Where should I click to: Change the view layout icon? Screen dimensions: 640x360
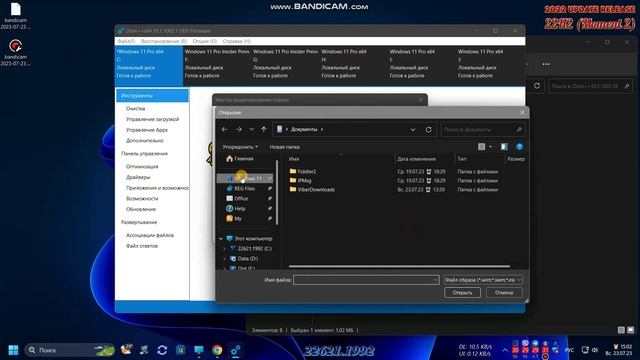point(482,147)
